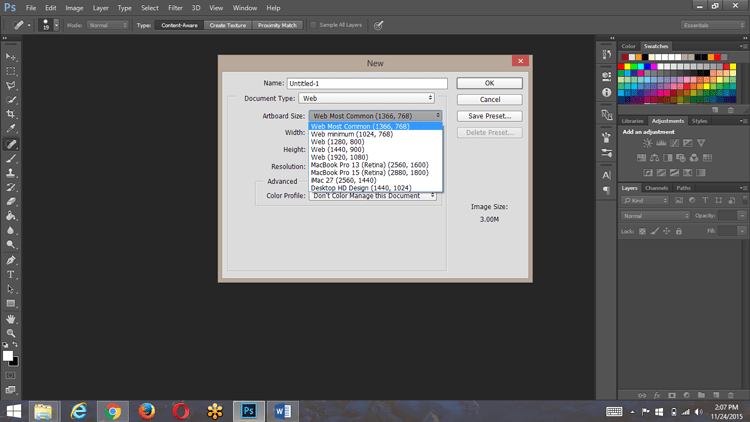Add a Brightness/Contrast adjustment
The width and height of the screenshot is (750, 422).
tap(648, 143)
